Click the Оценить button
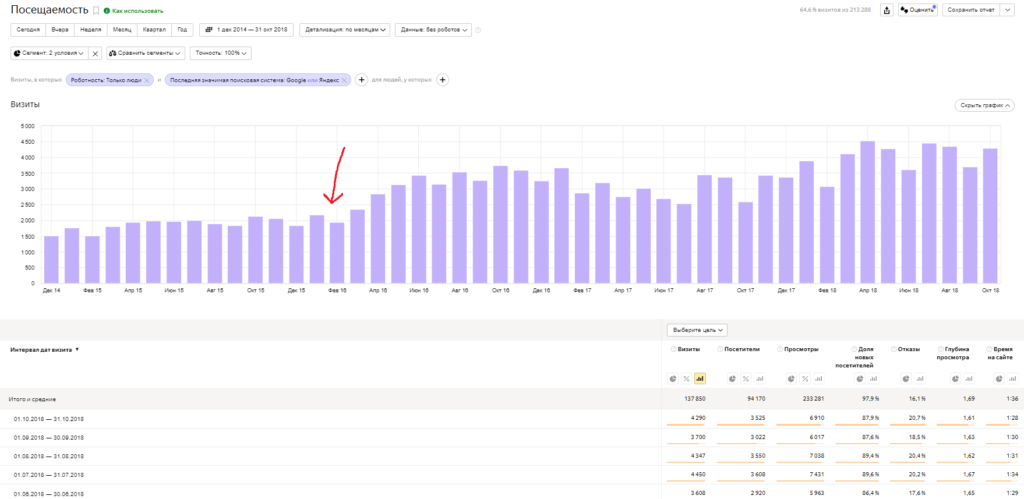1024x499 pixels. pyautogui.click(x=917, y=10)
